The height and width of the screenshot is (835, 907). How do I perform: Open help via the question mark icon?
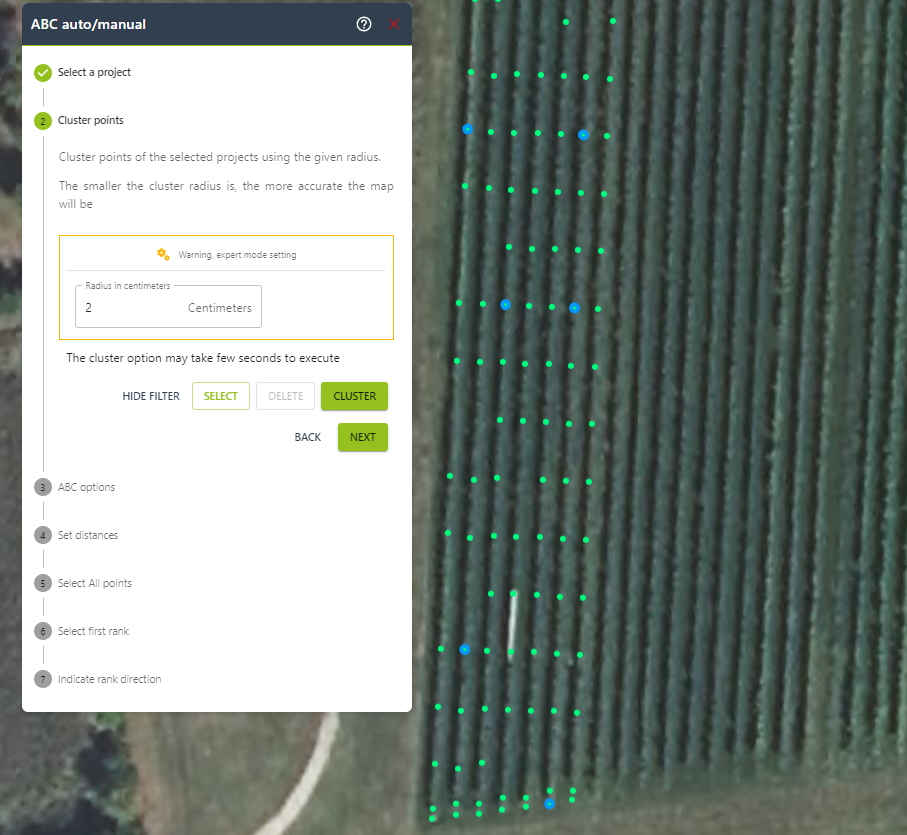click(364, 24)
